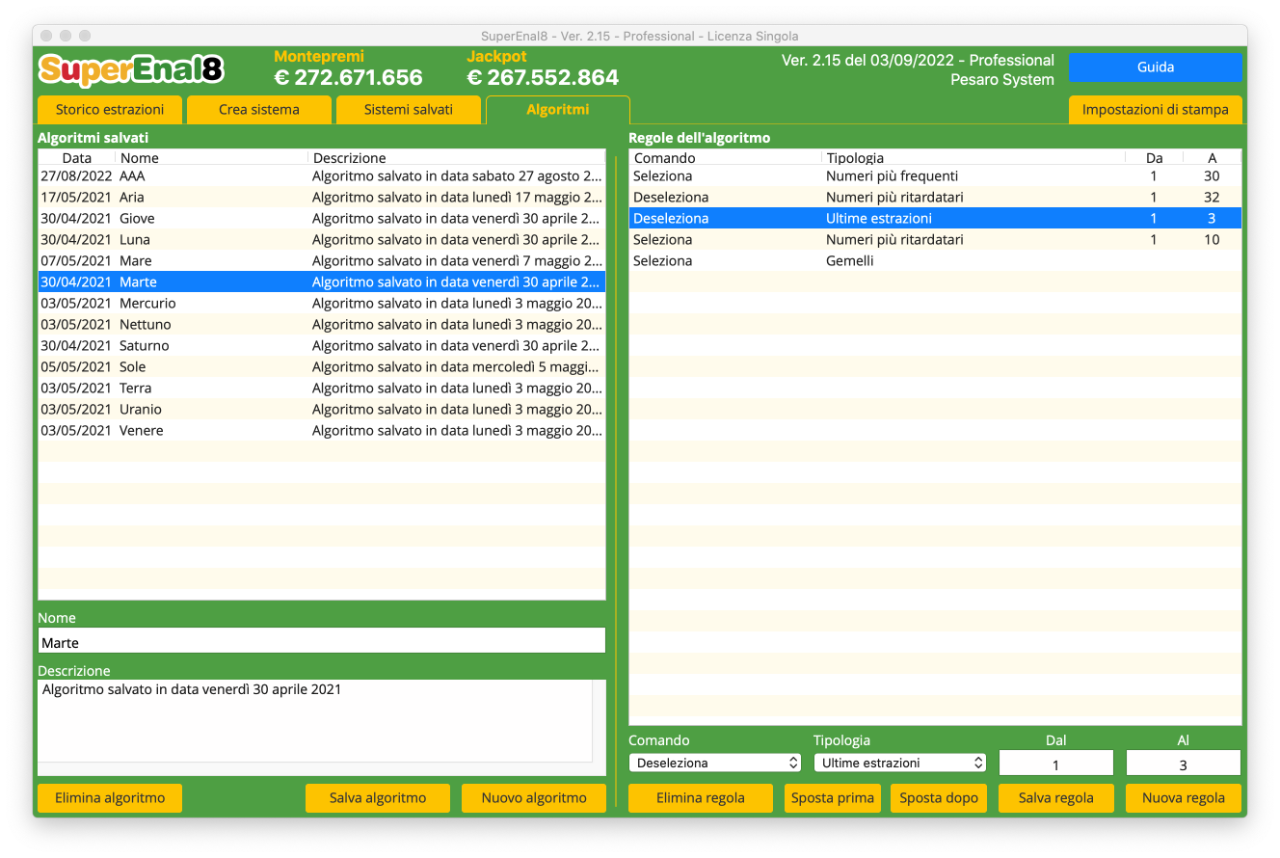The image size is (1280, 858).
Task: Select the Marte algorithm row
Action: coord(322,282)
